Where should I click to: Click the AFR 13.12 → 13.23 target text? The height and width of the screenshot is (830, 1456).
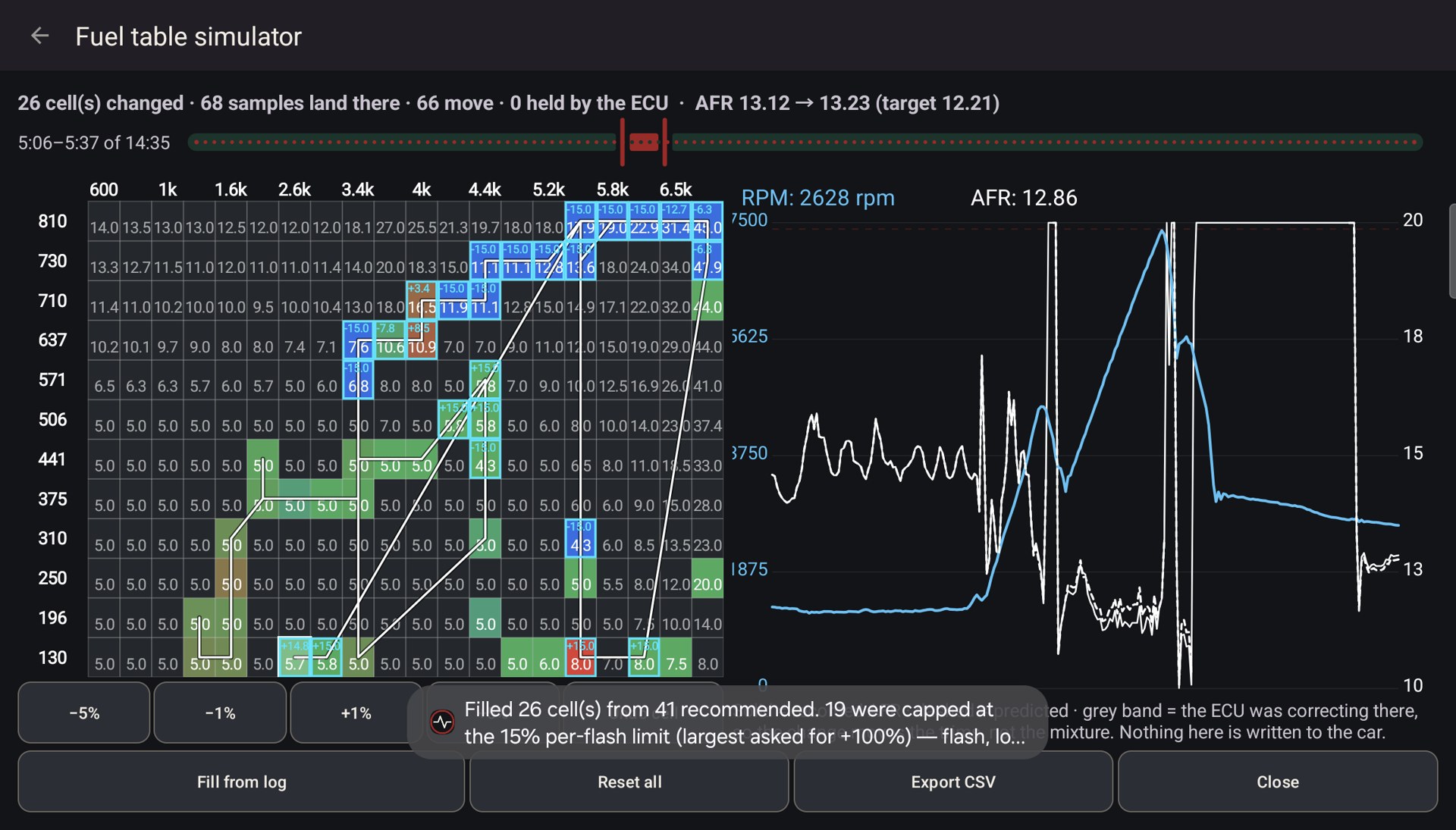[x=847, y=102]
